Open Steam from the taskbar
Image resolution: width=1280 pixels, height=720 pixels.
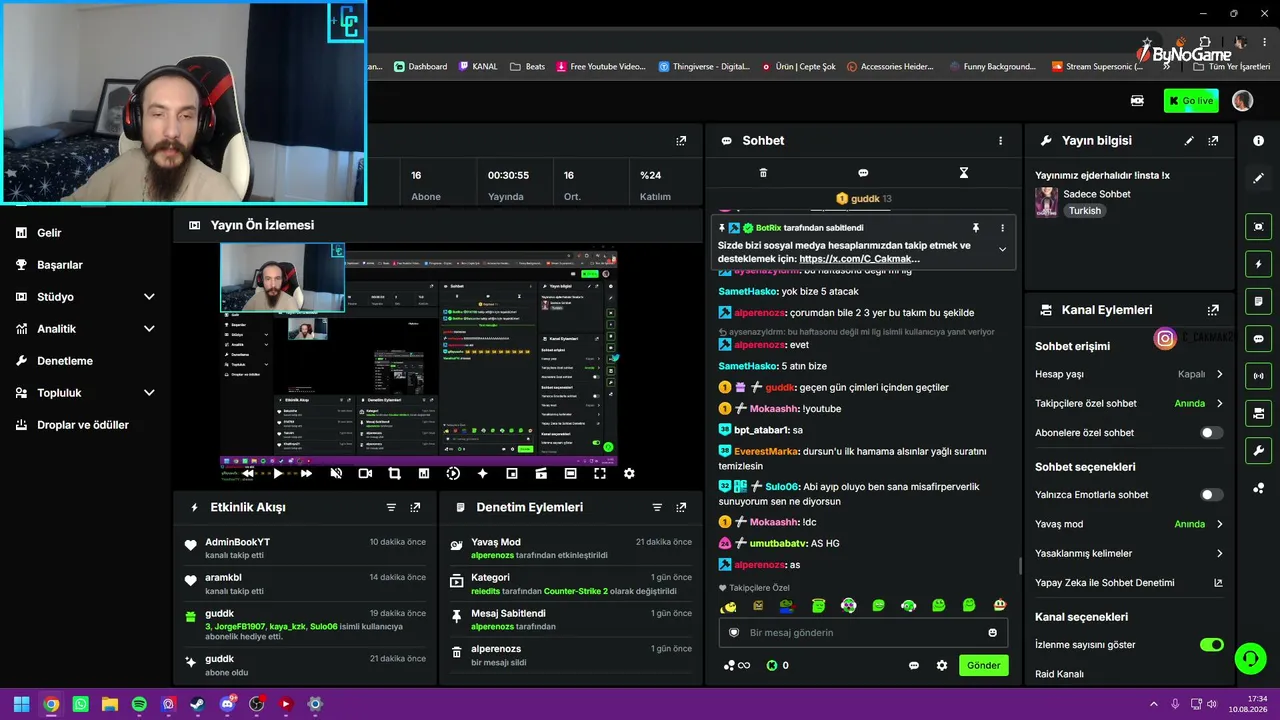(x=198, y=704)
